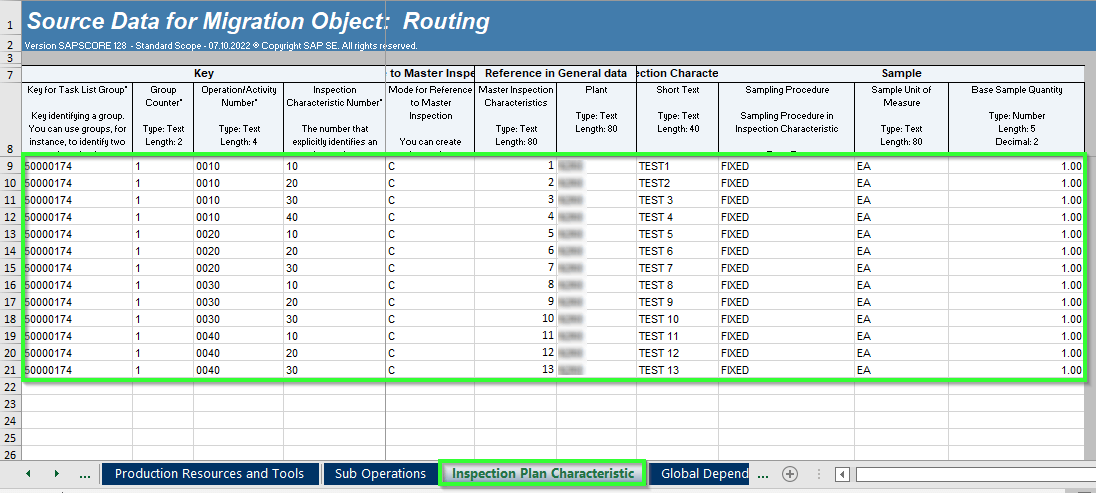Select the Master Inspection Characteristics header
This screenshot has width=1096, height=493.
(516, 117)
